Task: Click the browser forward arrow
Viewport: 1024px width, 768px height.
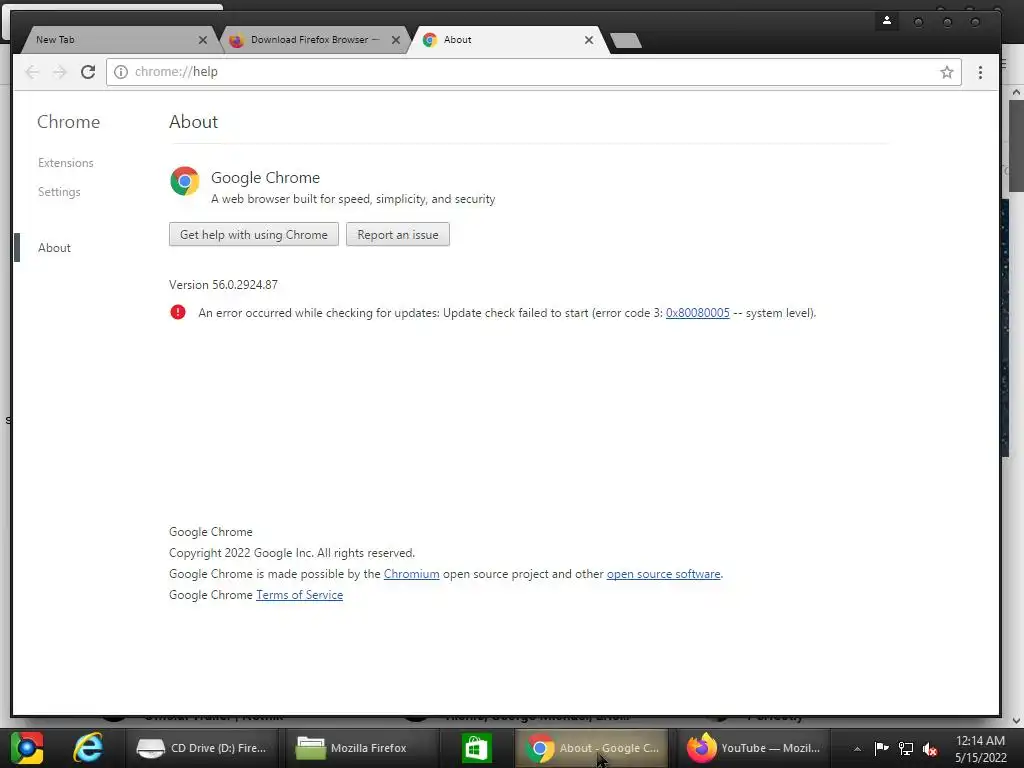Action: pos(59,72)
